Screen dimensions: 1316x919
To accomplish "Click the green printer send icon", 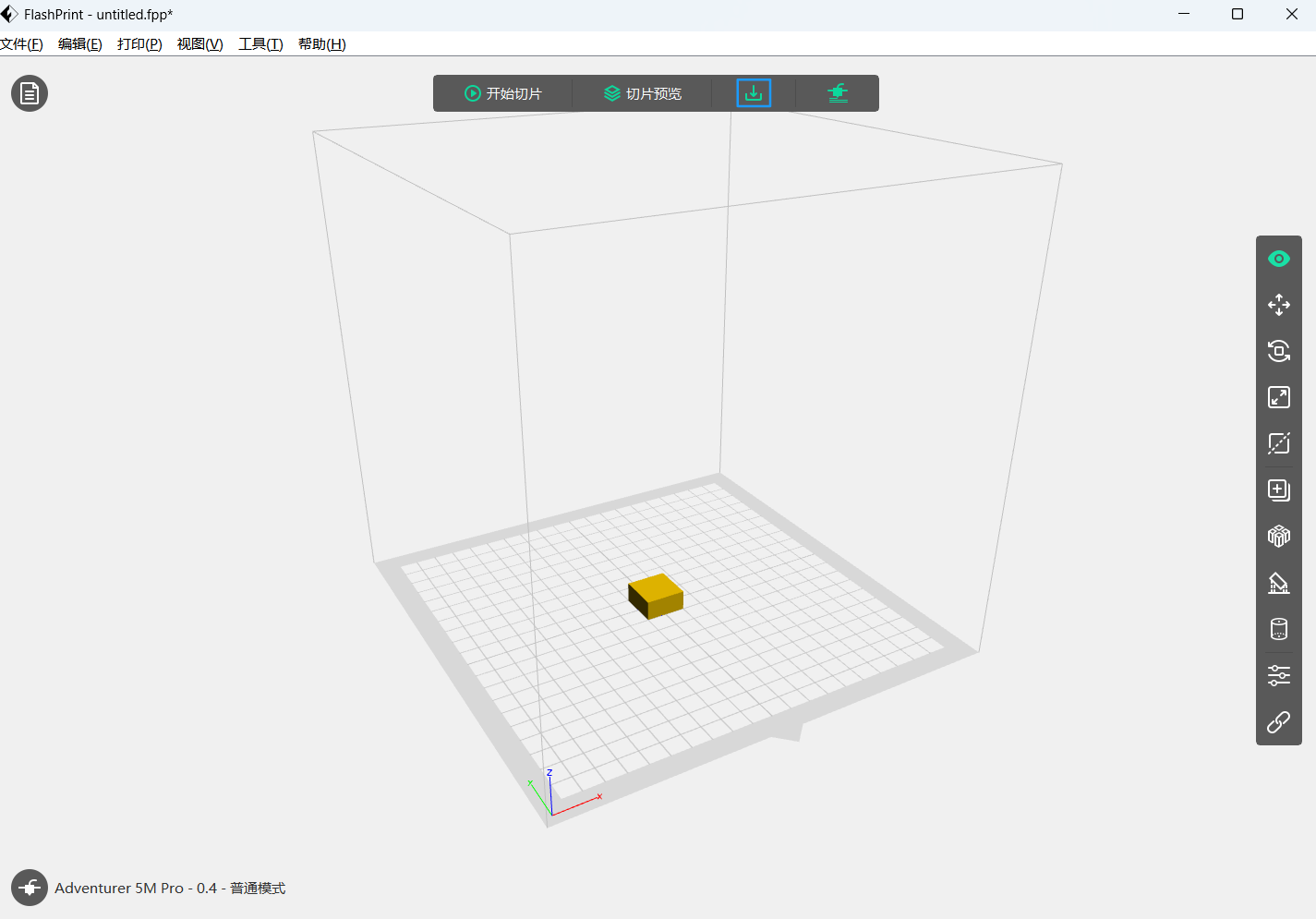I will click(838, 93).
